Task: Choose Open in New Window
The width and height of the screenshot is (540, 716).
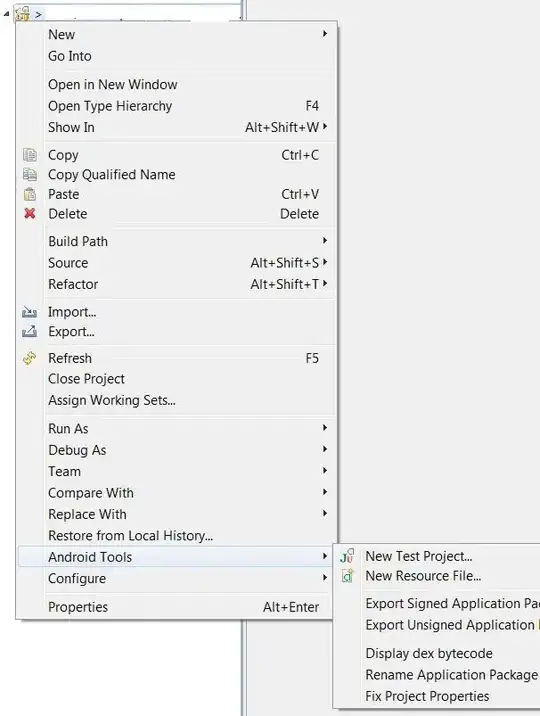Action: coord(112,84)
